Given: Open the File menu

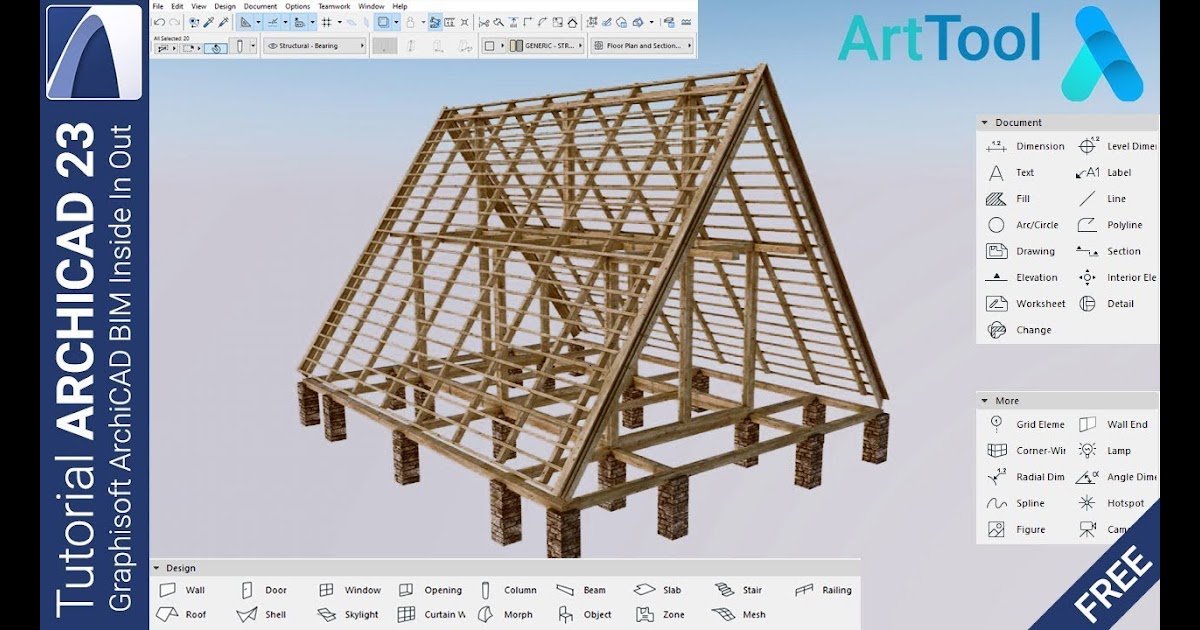Looking at the screenshot, I should pyautogui.click(x=157, y=6).
